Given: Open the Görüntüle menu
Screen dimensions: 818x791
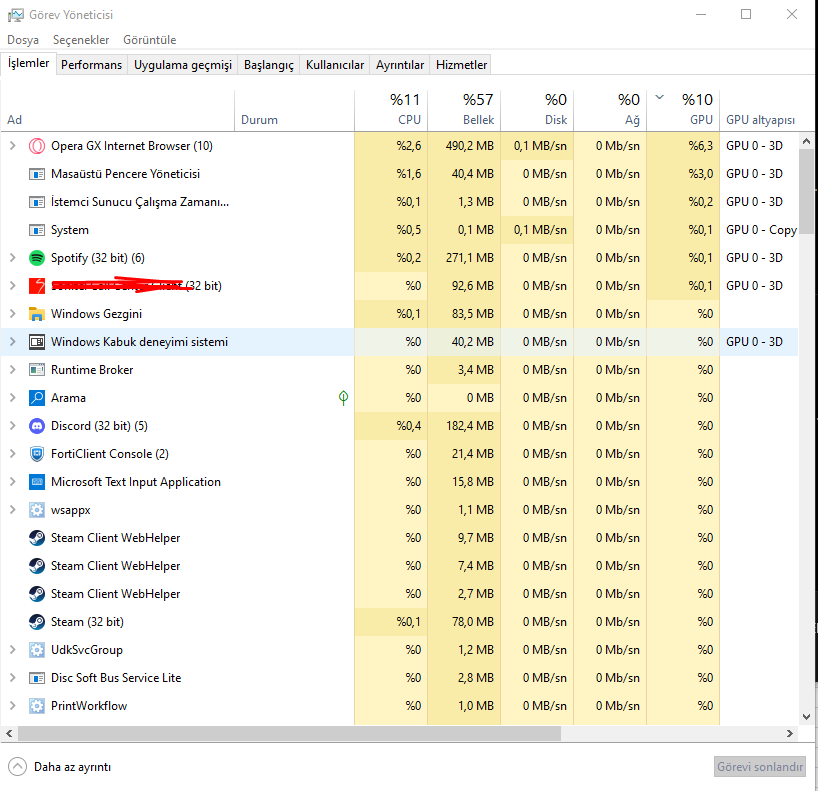Looking at the screenshot, I should pyautogui.click(x=150, y=40).
